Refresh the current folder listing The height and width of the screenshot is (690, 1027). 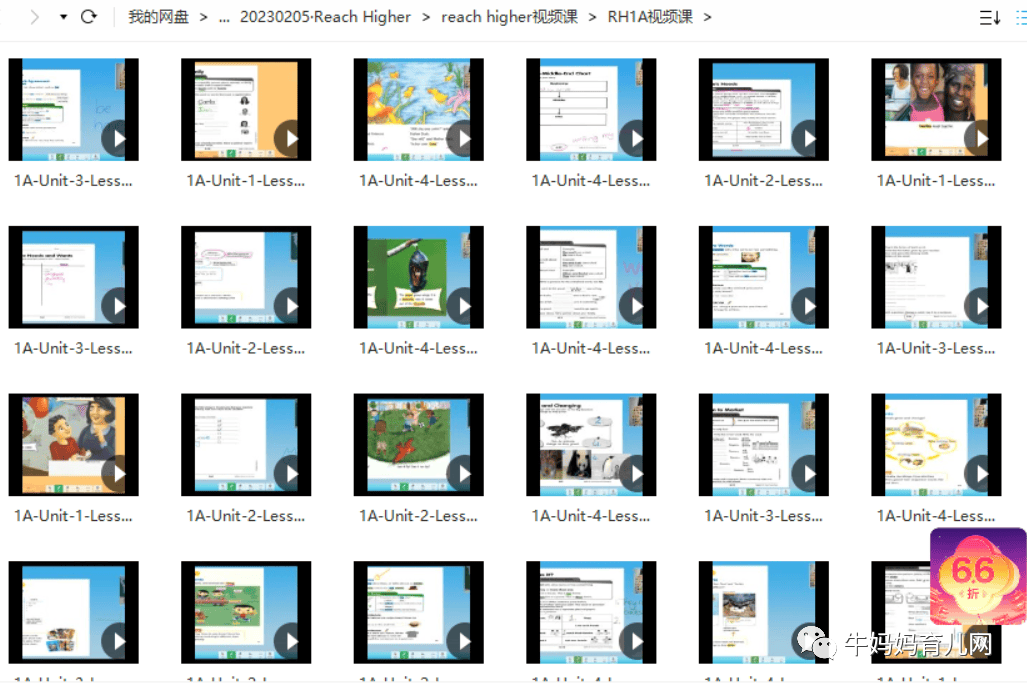pyautogui.click(x=89, y=17)
